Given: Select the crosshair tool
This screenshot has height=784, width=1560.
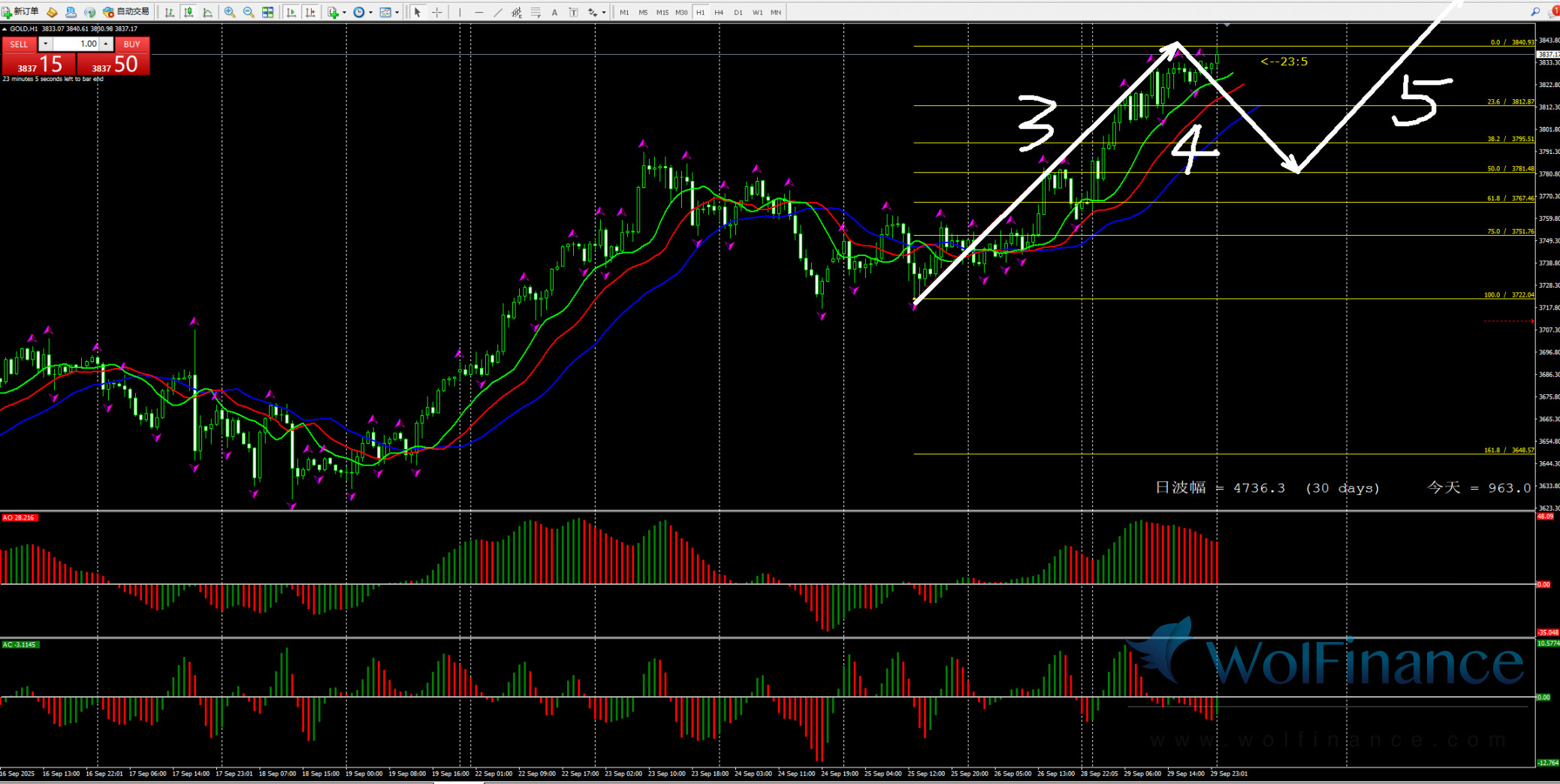Looking at the screenshot, I should (x=437, y=12).
